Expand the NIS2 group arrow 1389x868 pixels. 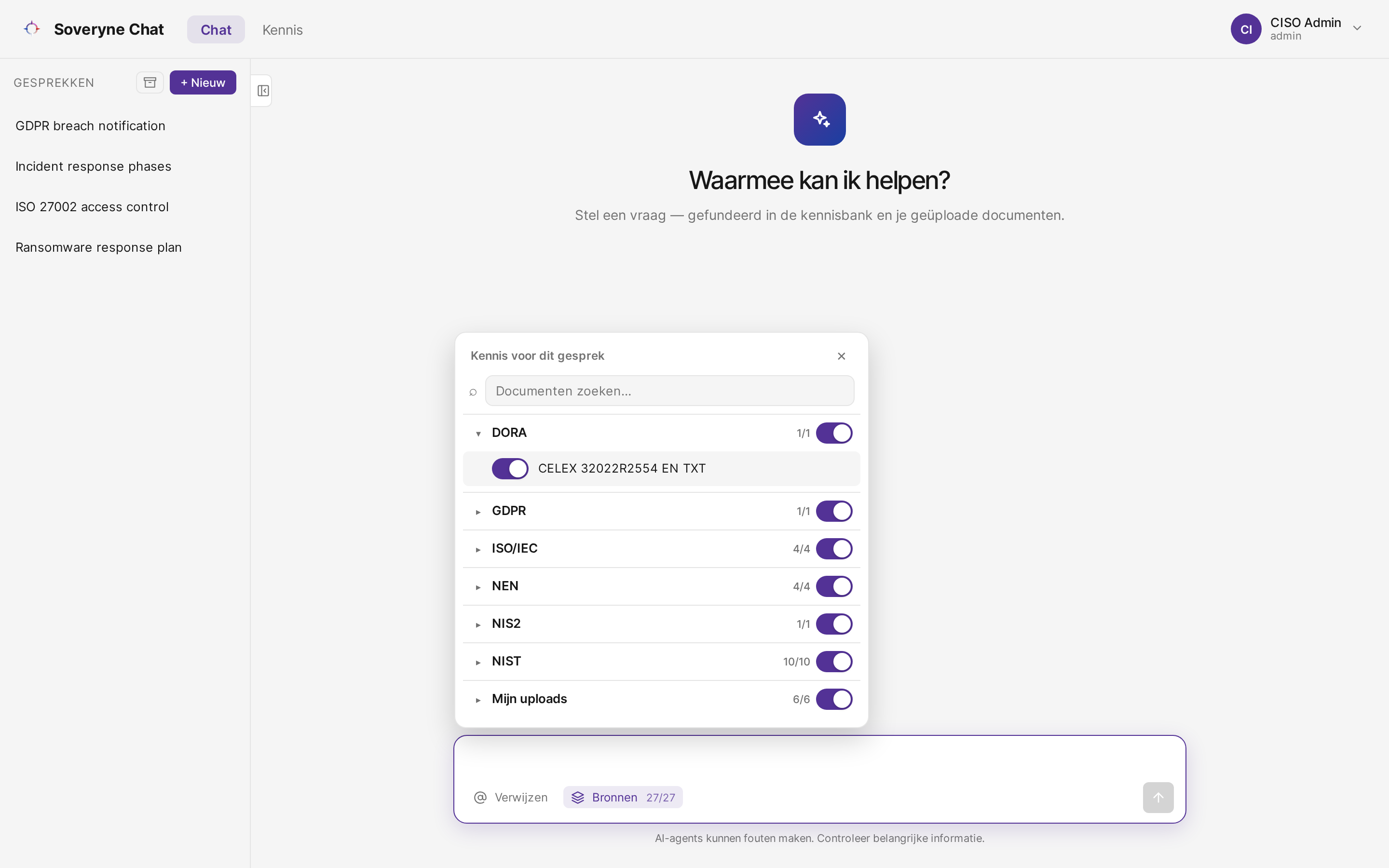pos(478,624)
